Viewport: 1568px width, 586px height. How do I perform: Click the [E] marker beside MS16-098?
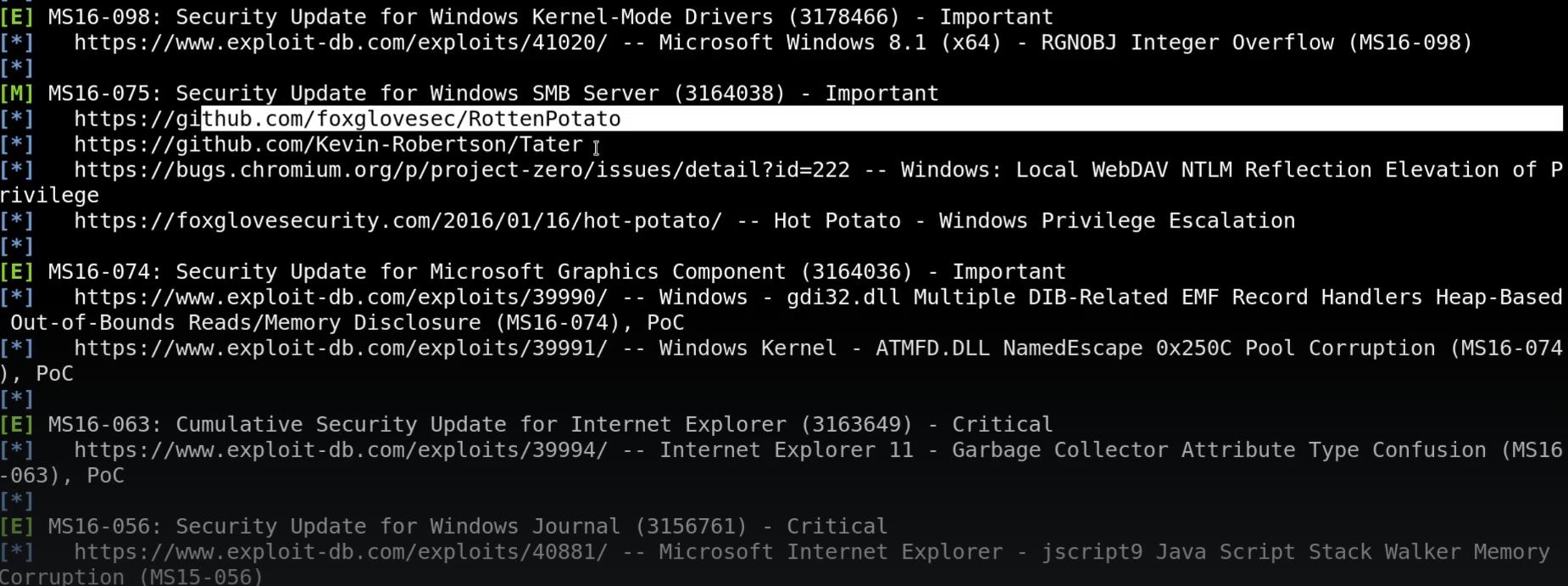coord(17,17)
